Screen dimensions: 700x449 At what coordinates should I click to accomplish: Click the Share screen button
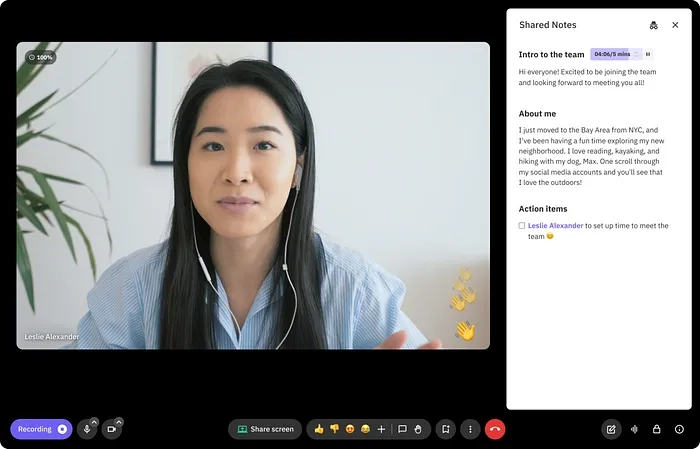tap(265, 429)
